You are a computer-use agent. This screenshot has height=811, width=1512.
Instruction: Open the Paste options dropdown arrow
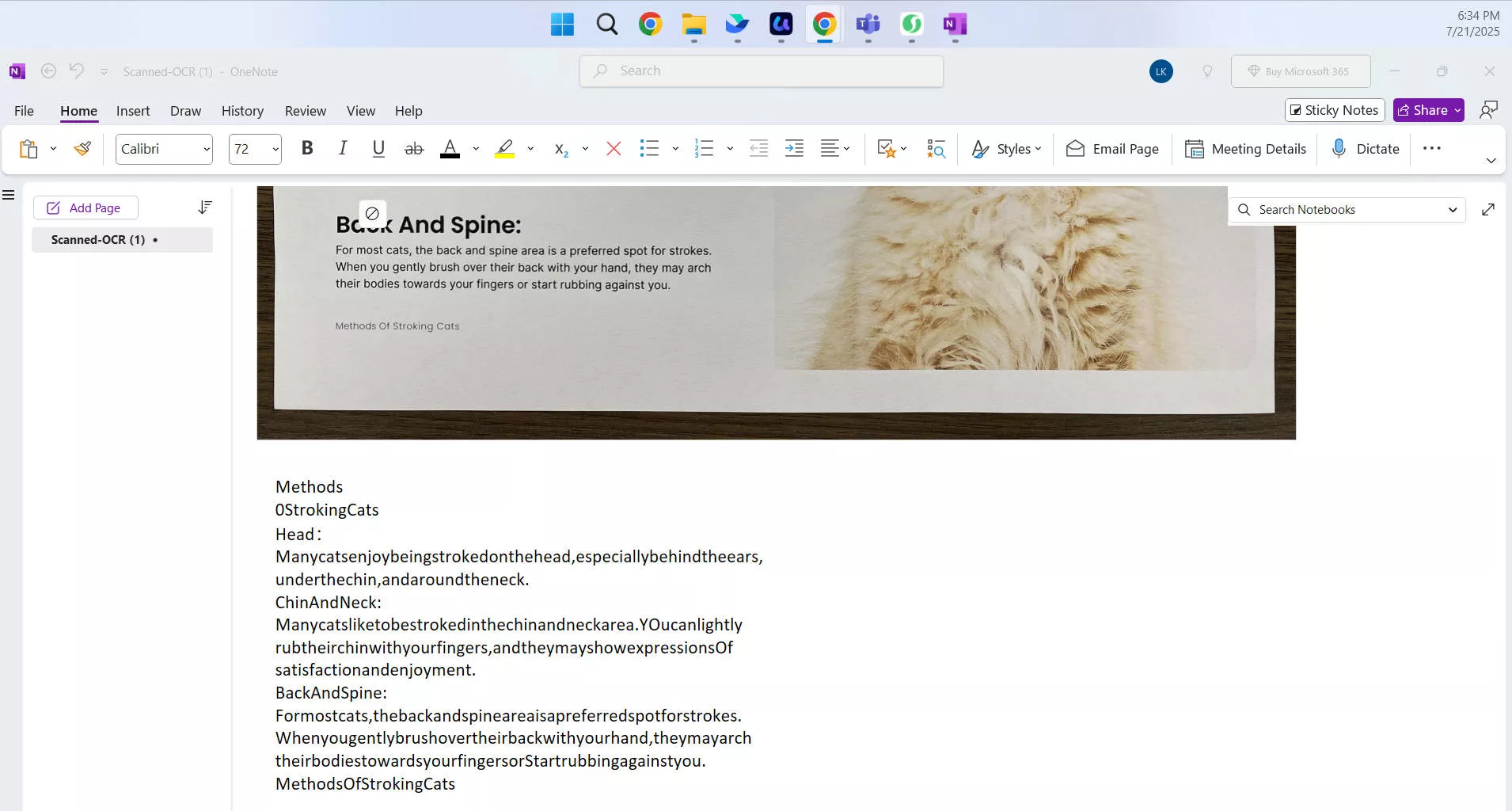pyautogui.click(x=53, y=149)
